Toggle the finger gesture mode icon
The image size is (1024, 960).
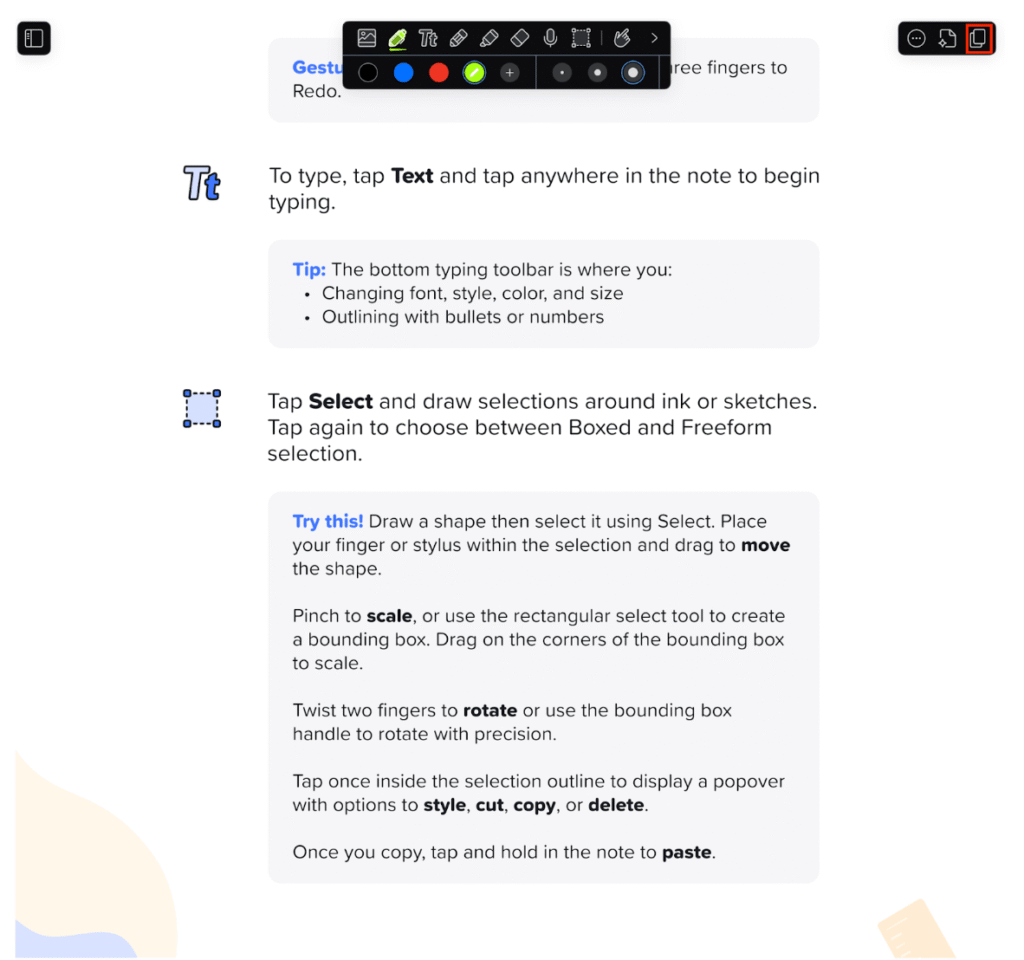622,38
